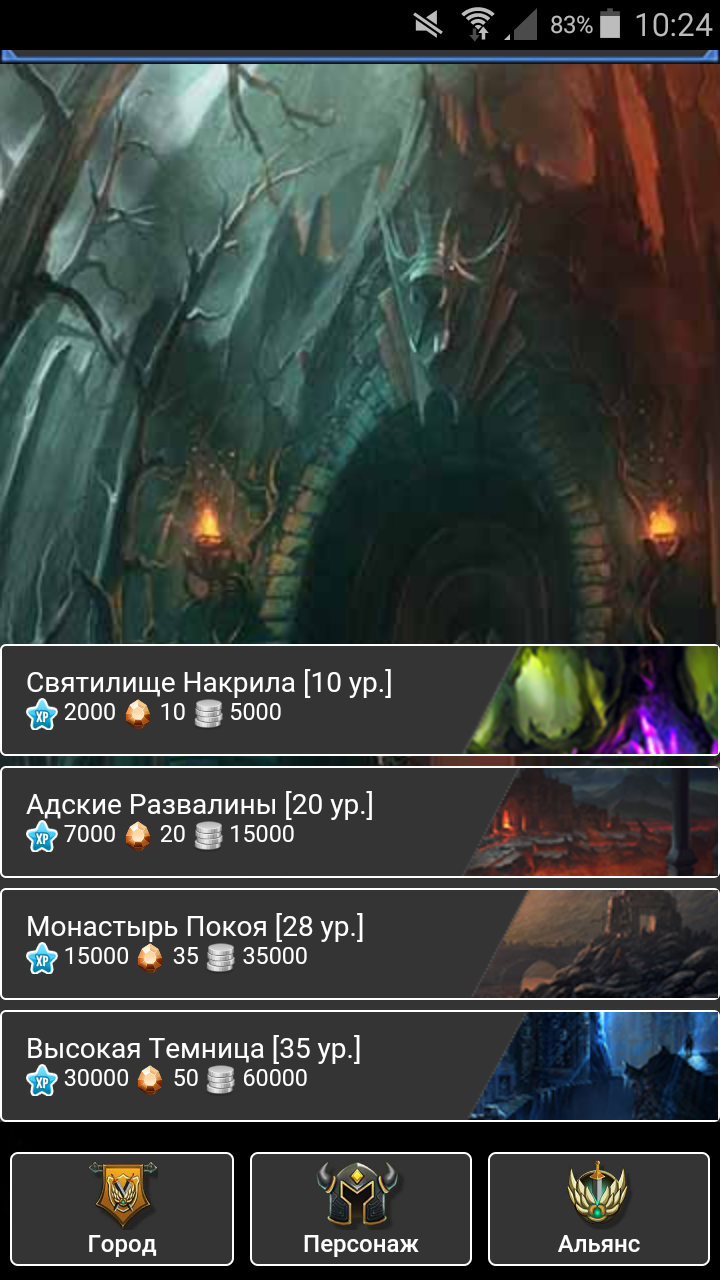This screenshot has width=720, height=1280.
Task: Tap Wi-Fi icon in status bar
Action: click(x=480, y=24)
